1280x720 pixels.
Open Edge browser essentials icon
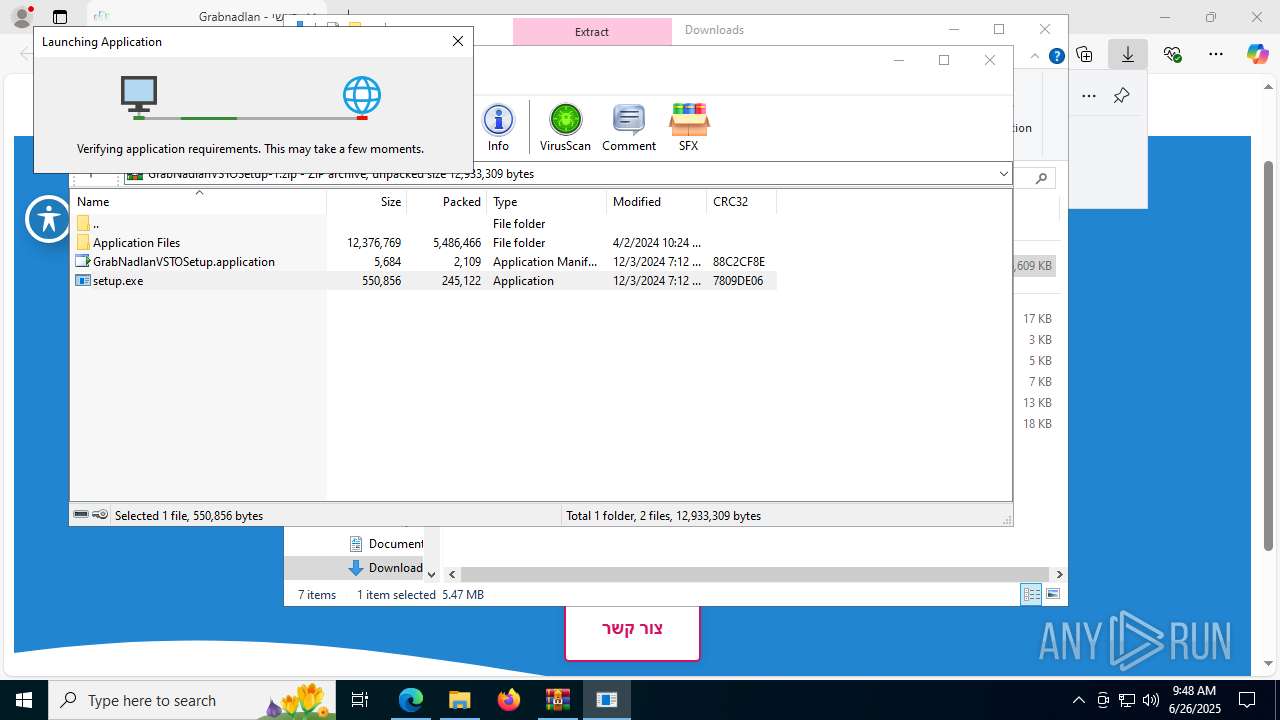tap(1172, 54)
